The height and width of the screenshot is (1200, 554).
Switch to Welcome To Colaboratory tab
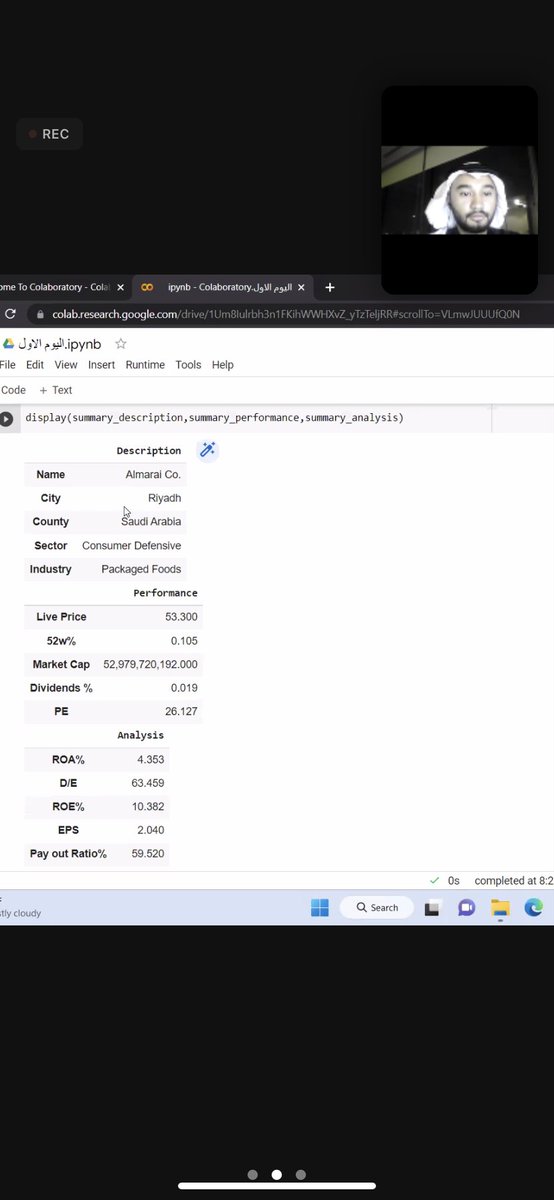click(55, 287)
